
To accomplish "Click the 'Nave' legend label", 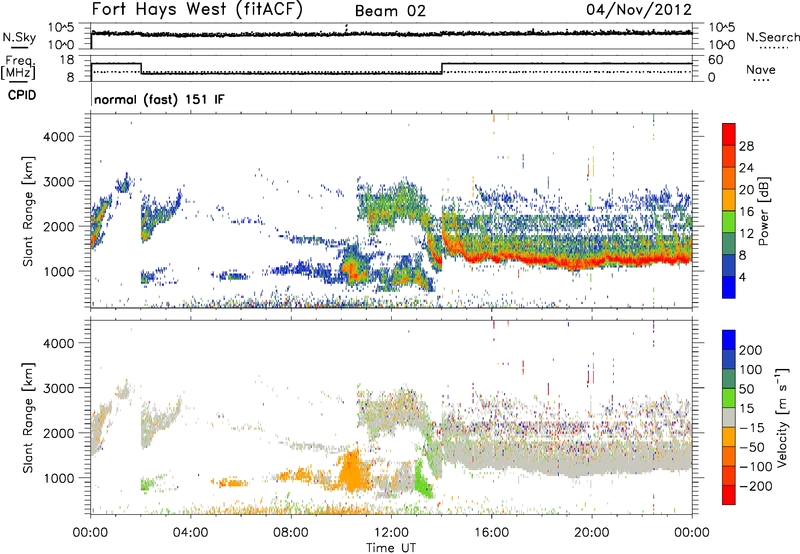I will [761, 69].
